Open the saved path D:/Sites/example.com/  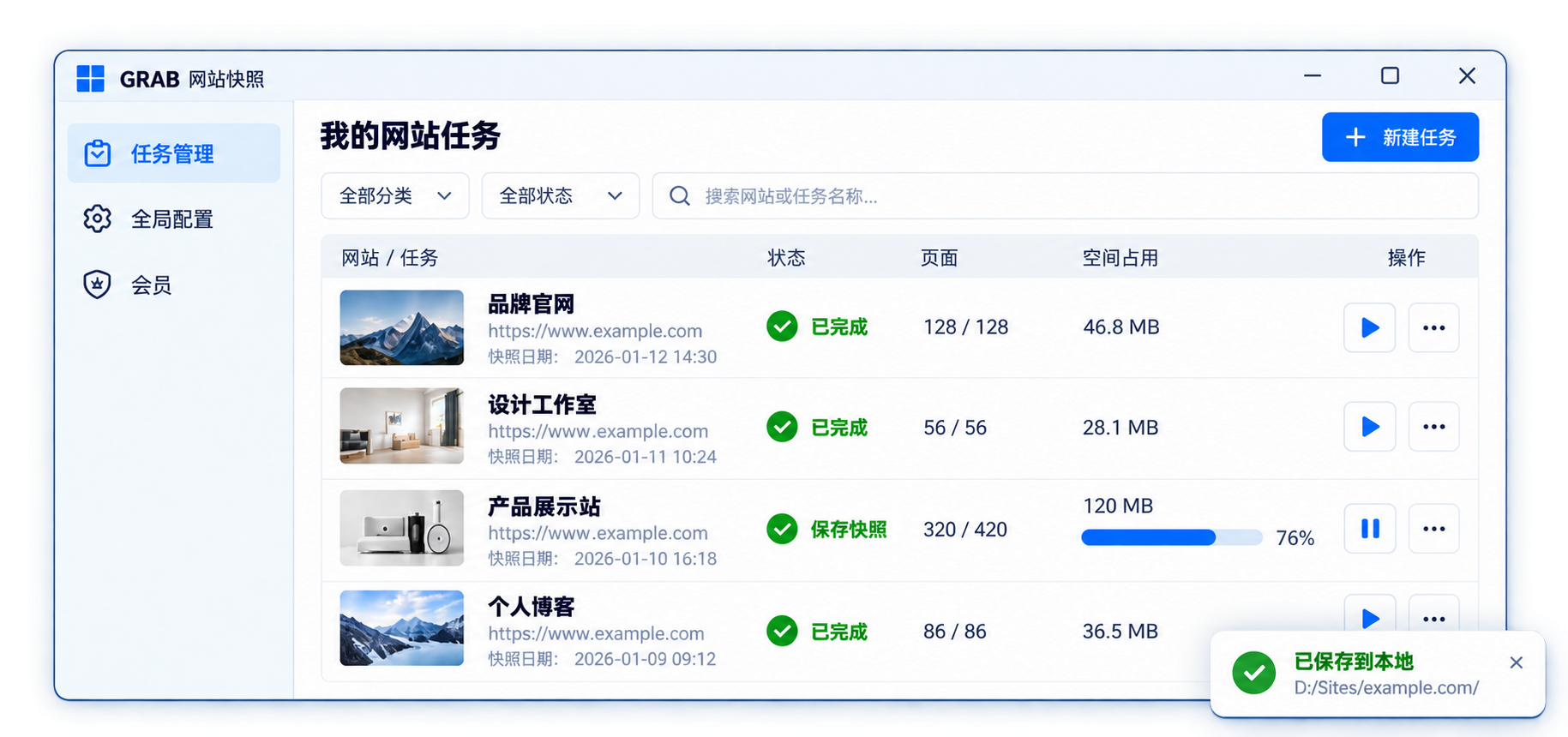pos(1386,687)
